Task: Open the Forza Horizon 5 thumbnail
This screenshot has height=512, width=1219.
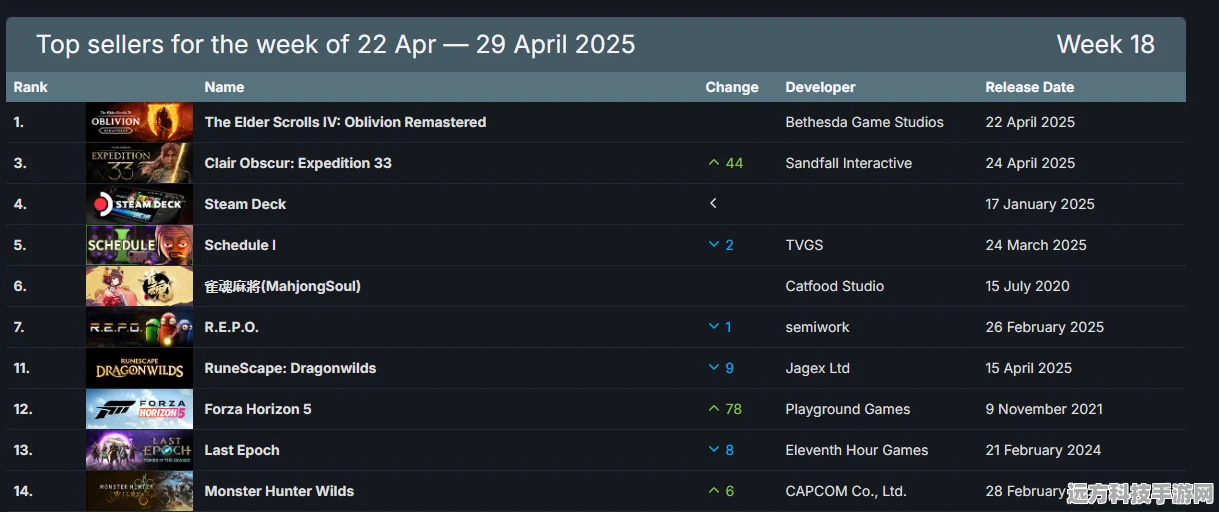Action: click(139, 409)
